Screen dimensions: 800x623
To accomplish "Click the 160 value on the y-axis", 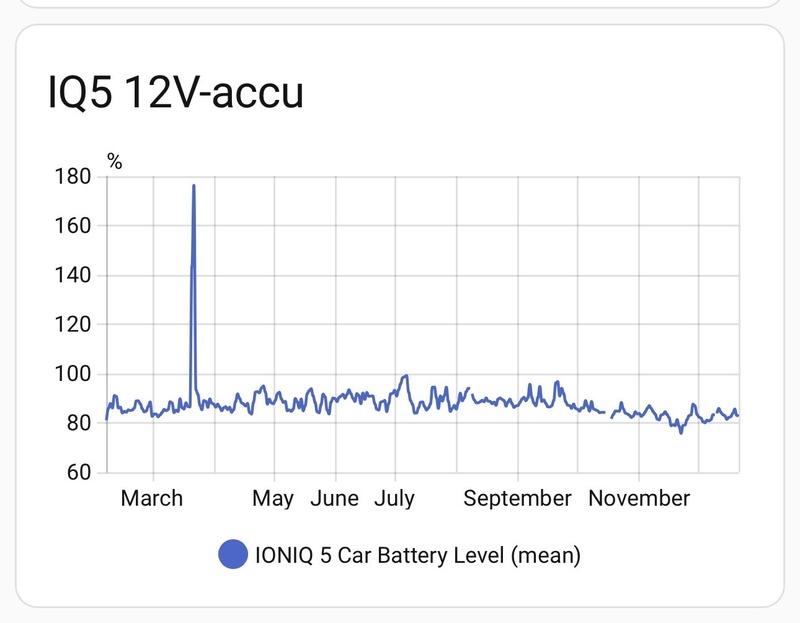I will [x=76, y=226].
